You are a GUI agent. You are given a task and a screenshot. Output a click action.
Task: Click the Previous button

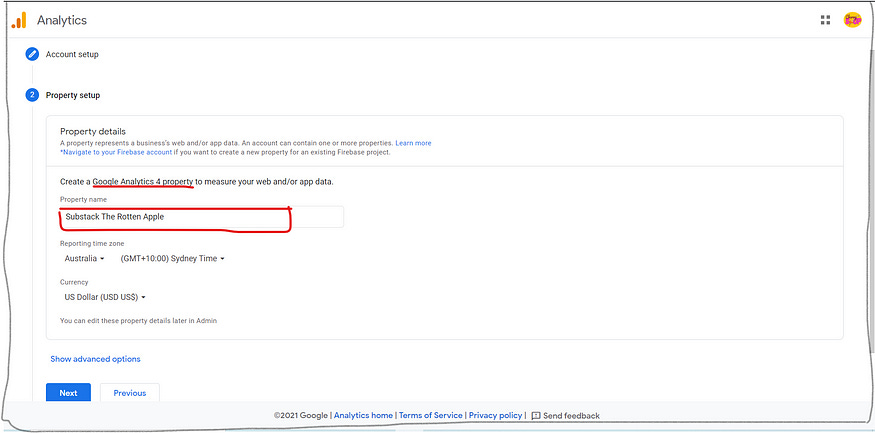click(x=129, y=393)
